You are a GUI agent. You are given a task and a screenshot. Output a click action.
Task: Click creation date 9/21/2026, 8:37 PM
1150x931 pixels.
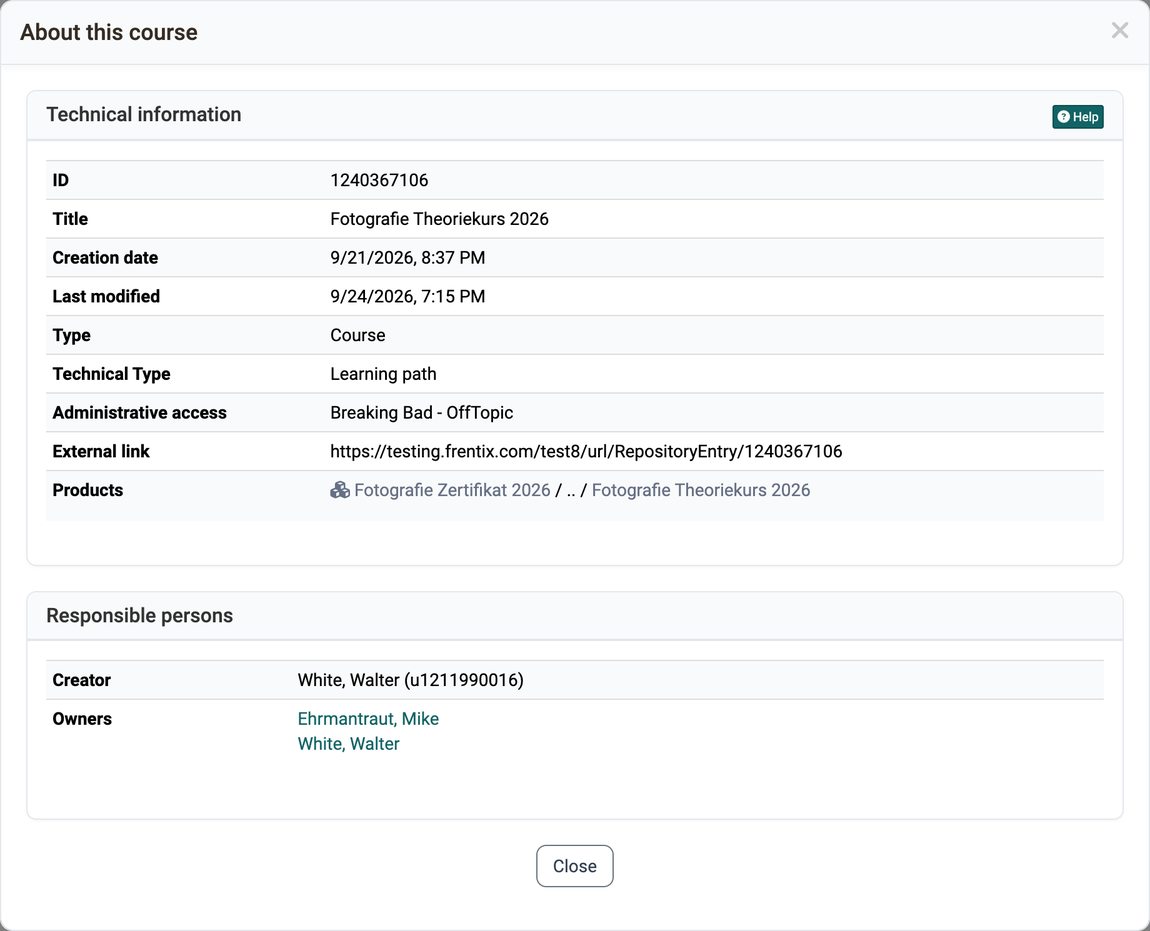point(407,258)
